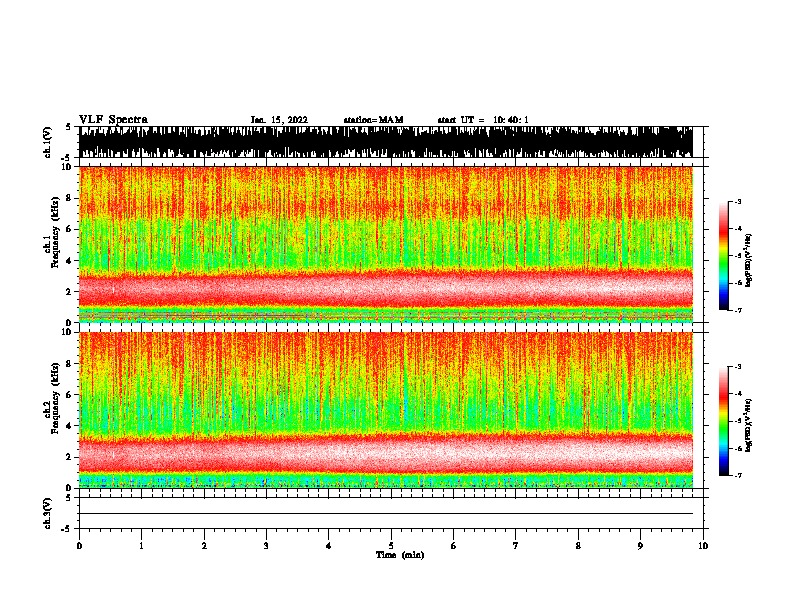Click the "6" kHz tick on ch.2 frequency axis
Image resolution: width=792 pixels, height=612 pixels.
coord(70,395)
